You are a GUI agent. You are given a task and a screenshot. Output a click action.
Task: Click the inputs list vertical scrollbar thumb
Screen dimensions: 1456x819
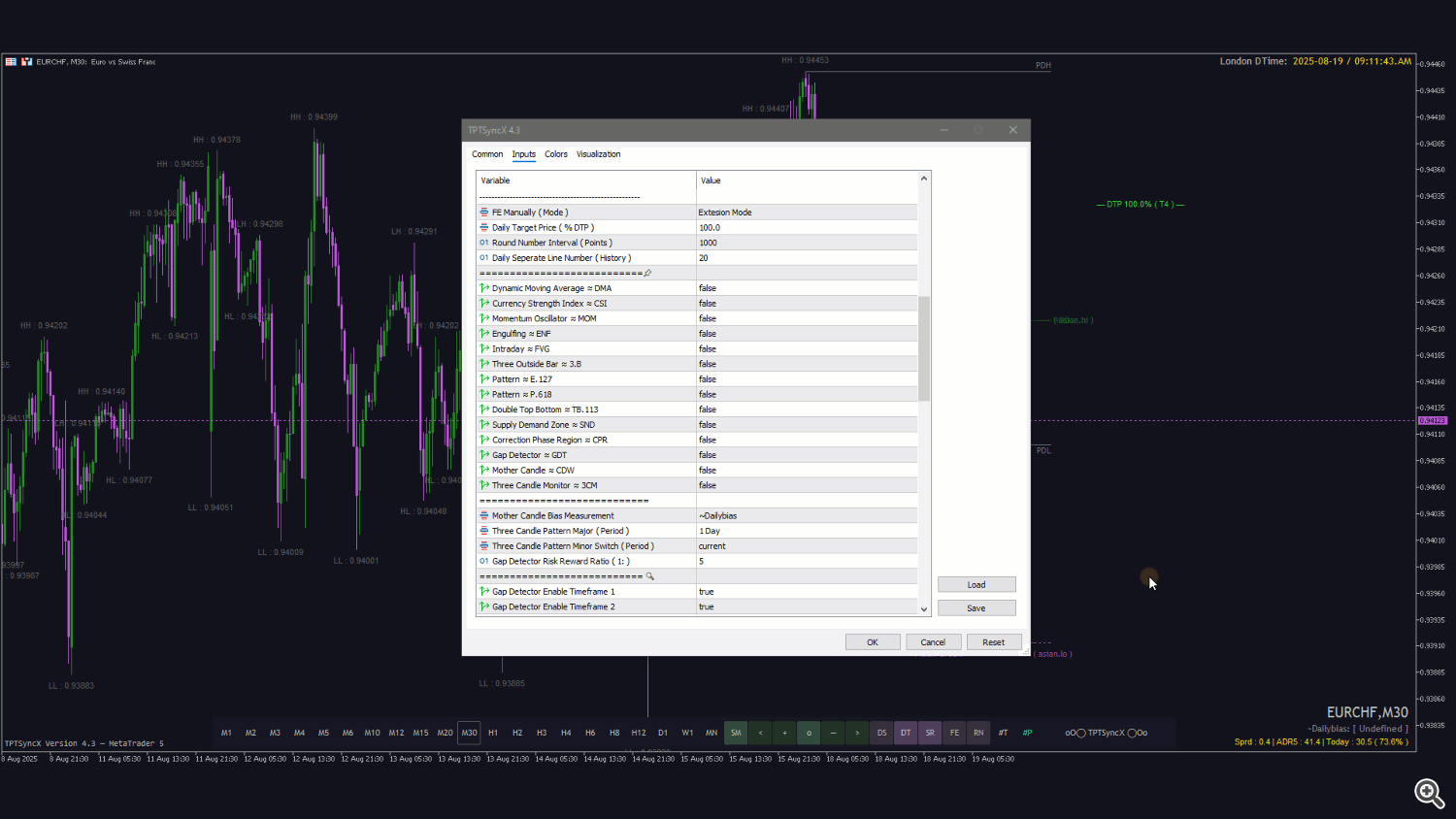pos(924,349)
